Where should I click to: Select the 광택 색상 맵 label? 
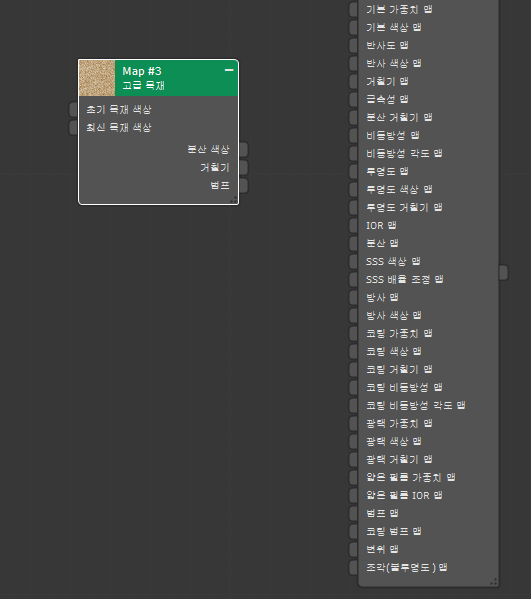[394, 441]
